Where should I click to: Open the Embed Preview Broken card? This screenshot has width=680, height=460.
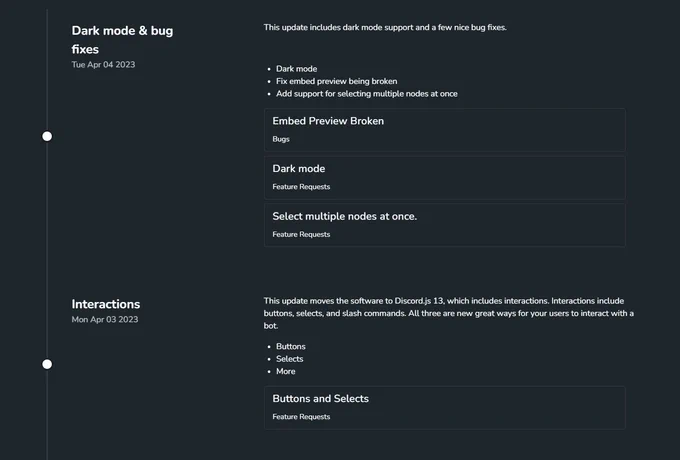(x=445, y=130)
